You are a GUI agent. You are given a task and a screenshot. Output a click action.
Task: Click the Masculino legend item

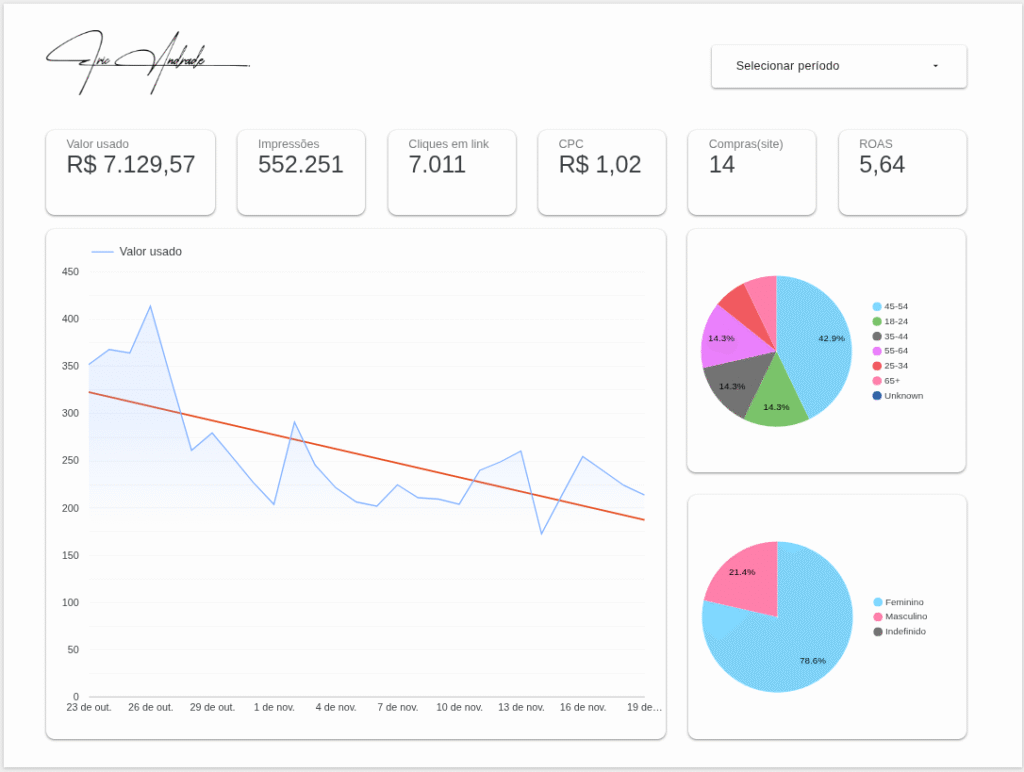pyautogui.click(x=905, y=617)
